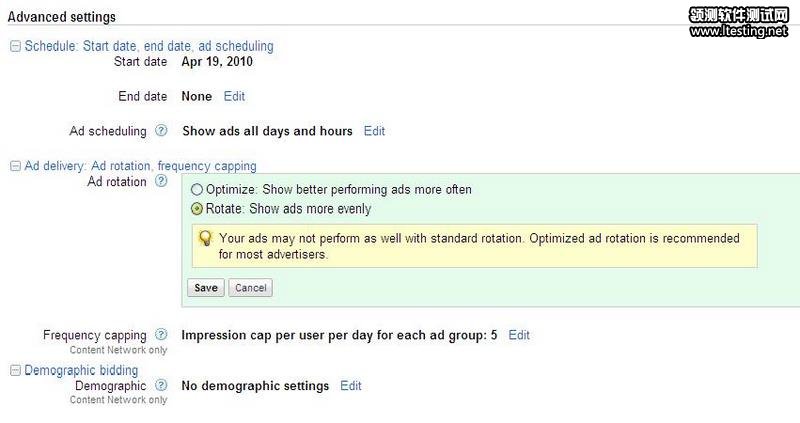
Task: Click the Frequency capping help question mark
Action: tap(161, 335)
